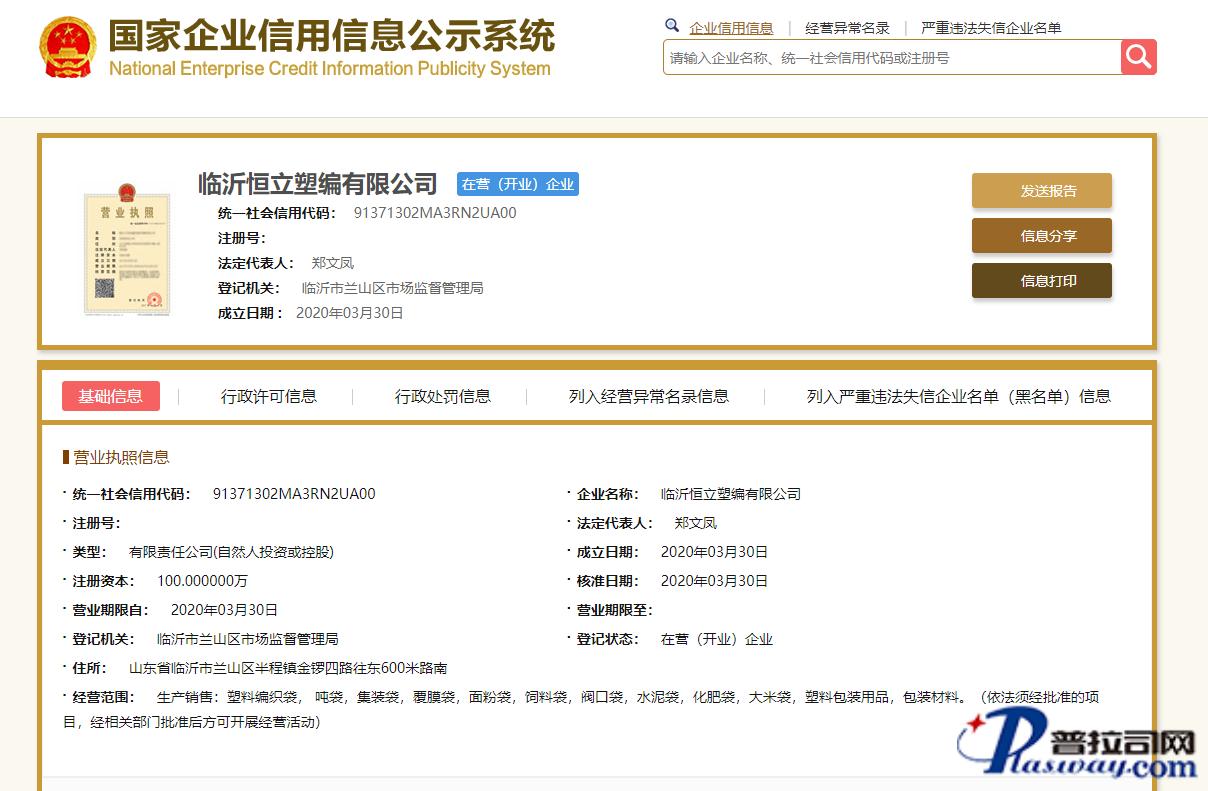Click the national emblem logo
Image resolution: width=1208 pixels, height=791 pixels.
(67, 48)
